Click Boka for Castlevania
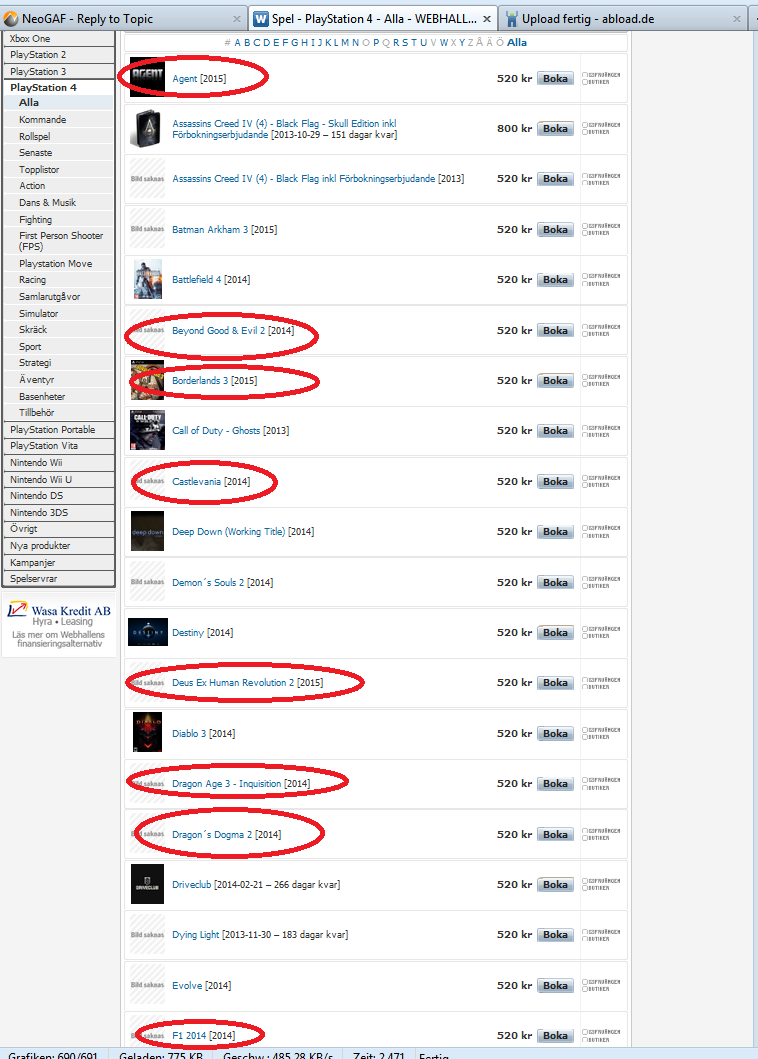This screenshot has height=1059, width=758. pyautogui.click(x=555, y=482)
